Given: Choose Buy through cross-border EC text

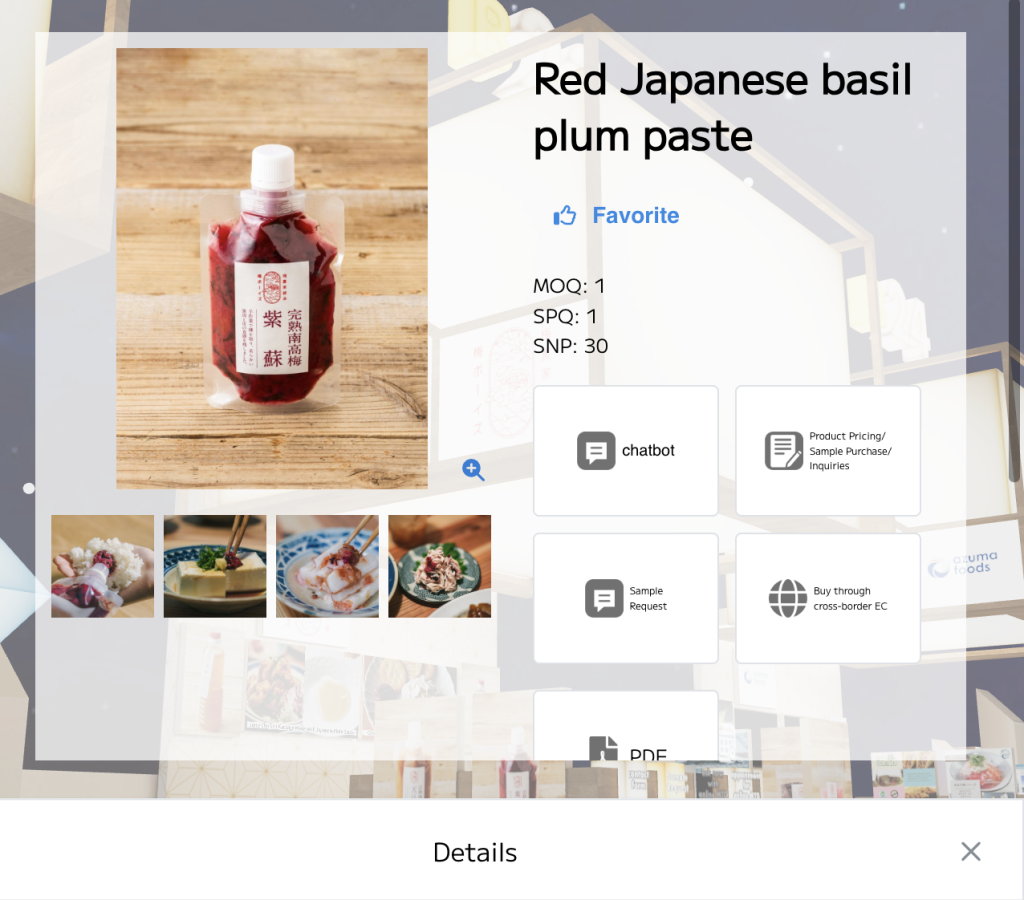Looking at the screenshot, I should pos(850,598).
